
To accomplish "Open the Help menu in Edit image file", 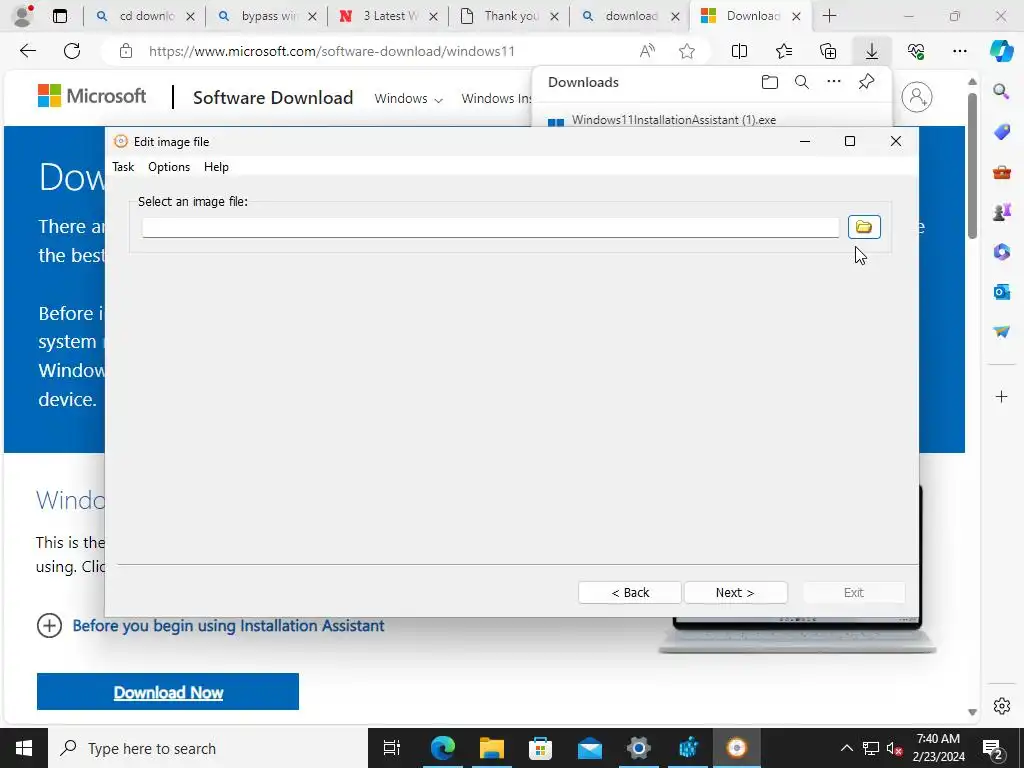I will (x=216, y=167).
